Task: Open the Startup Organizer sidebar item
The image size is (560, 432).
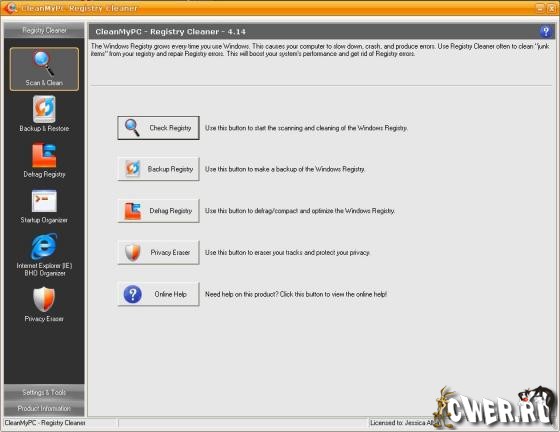Action: 44,206
